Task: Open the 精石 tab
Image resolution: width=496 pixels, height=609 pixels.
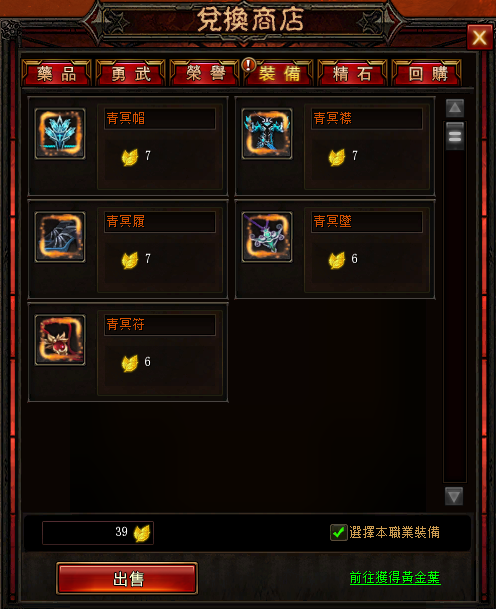Action: pos(352,73)
